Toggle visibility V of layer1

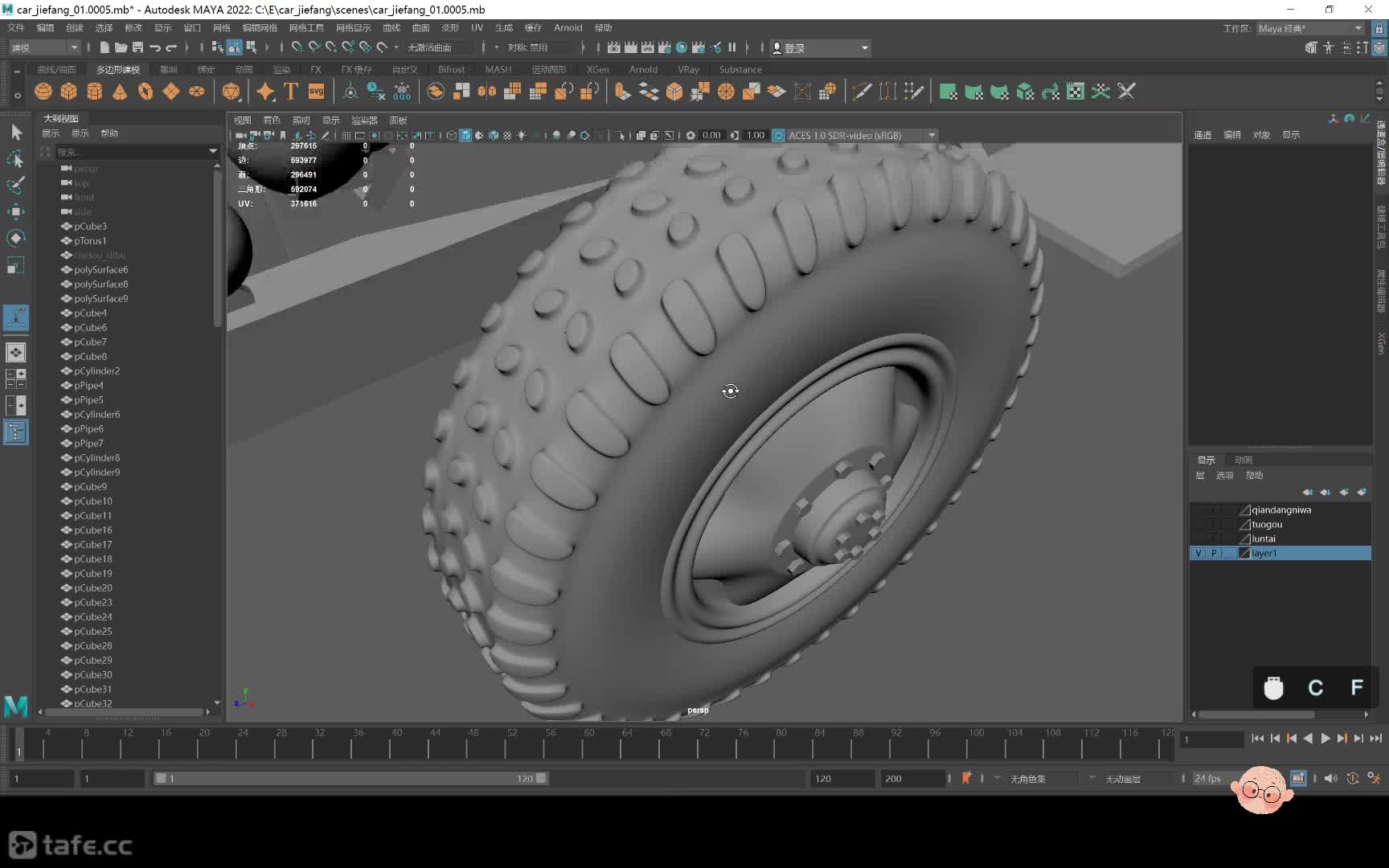(1198, 554)
